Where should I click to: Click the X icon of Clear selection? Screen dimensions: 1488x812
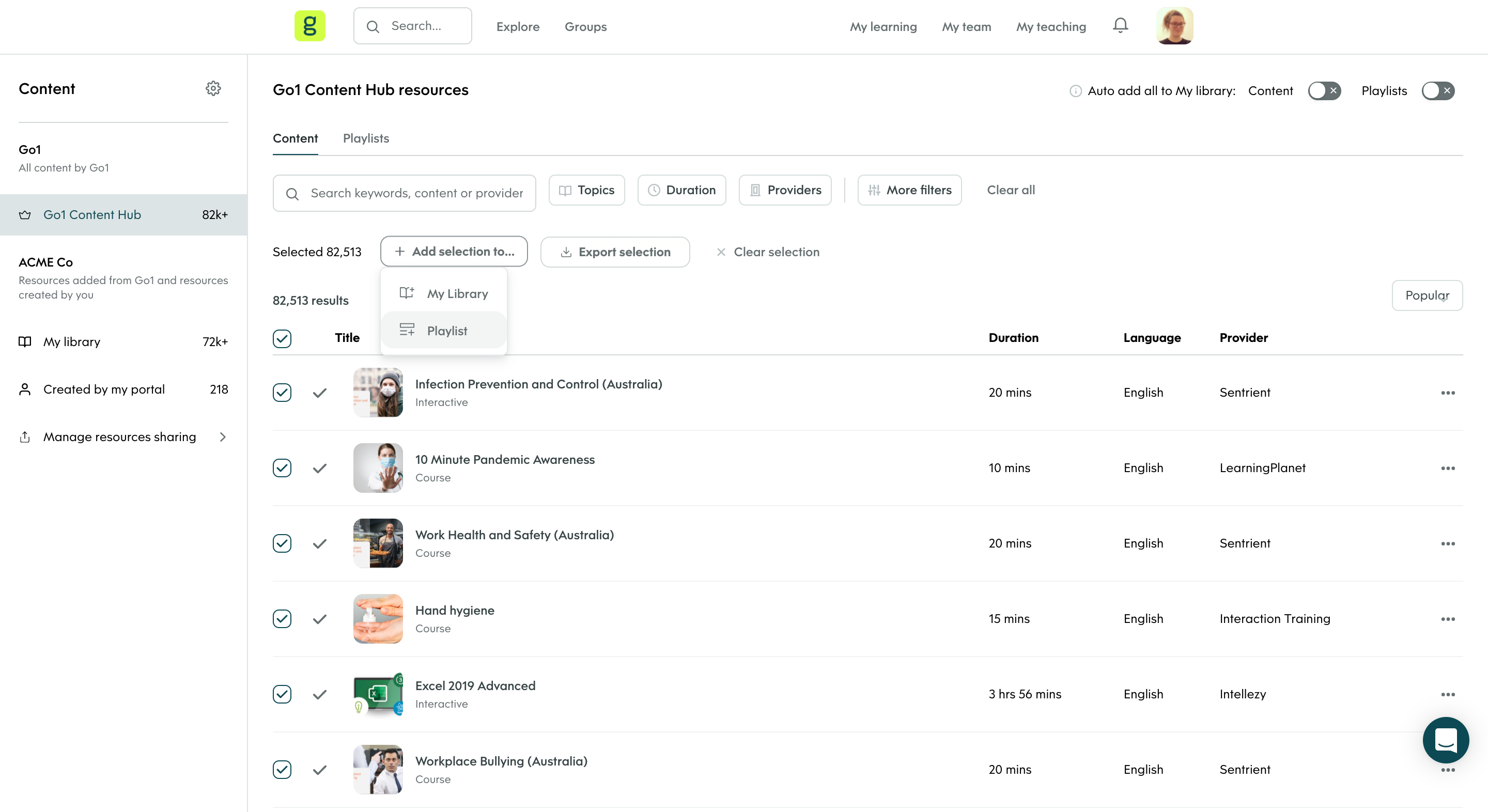click(720, 252)
